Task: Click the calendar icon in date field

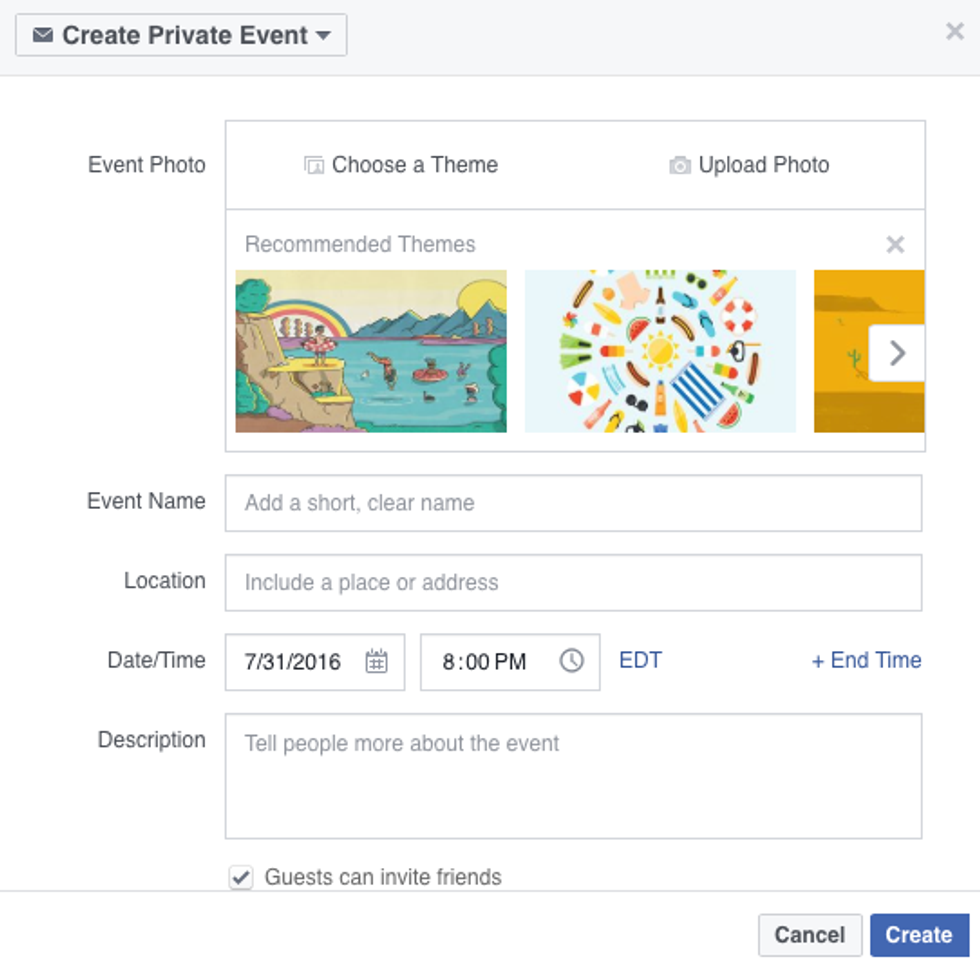Action: tap(376, 661)
